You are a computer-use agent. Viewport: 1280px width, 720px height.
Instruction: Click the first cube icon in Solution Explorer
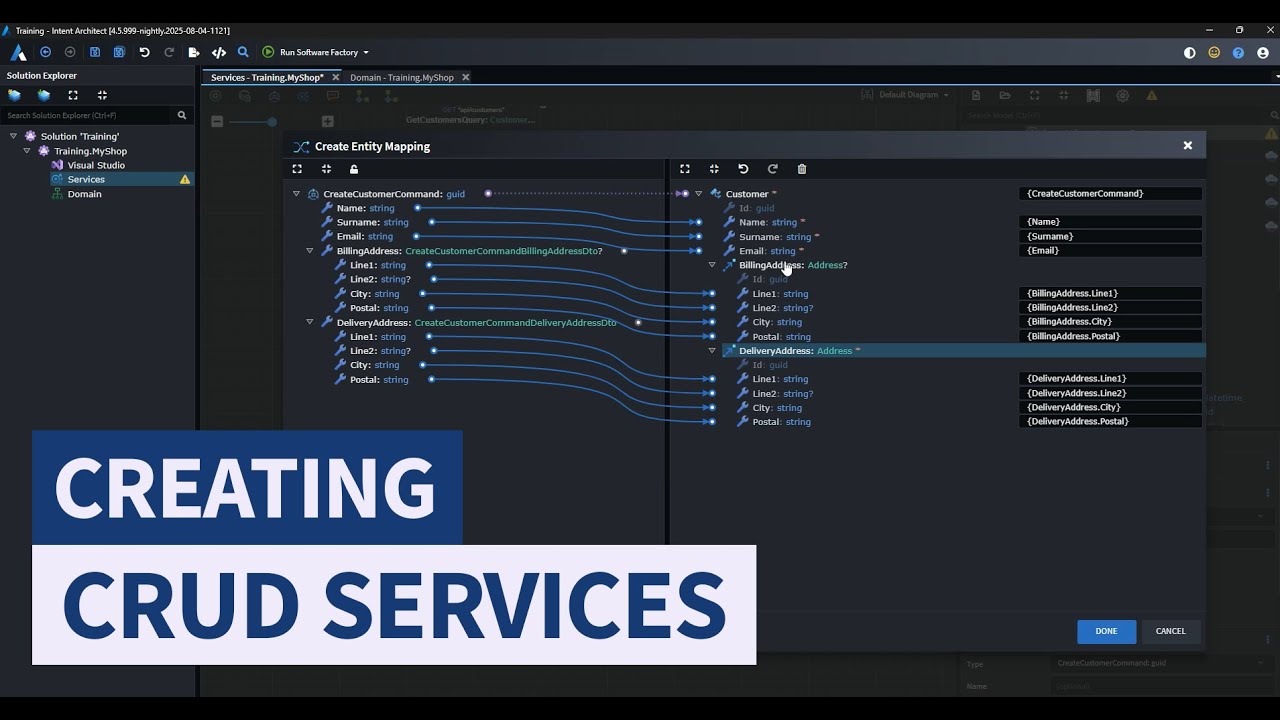pyautogui.click(x=14, y=95)
